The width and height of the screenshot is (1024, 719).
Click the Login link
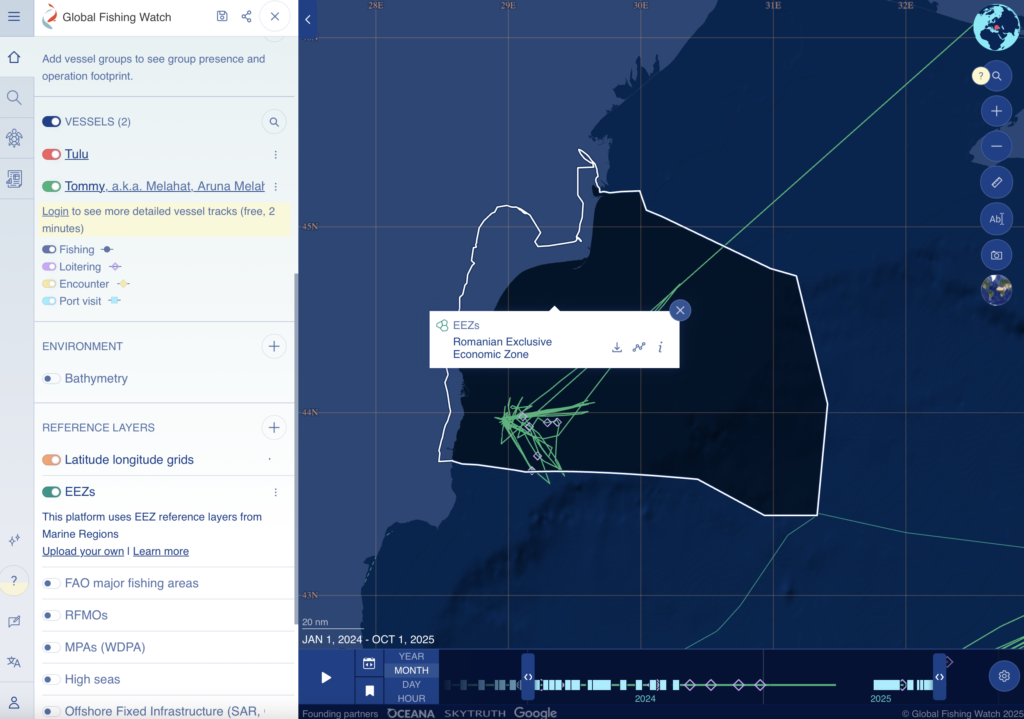pos(55,212)
